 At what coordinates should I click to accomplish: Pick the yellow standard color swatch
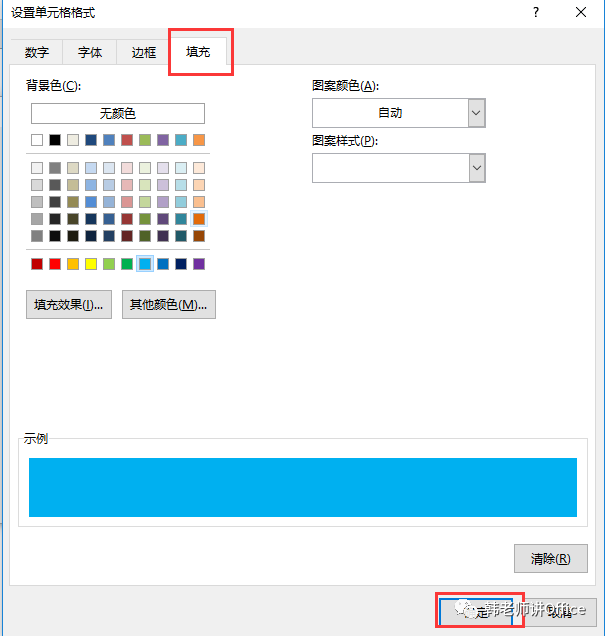point(91,264)
